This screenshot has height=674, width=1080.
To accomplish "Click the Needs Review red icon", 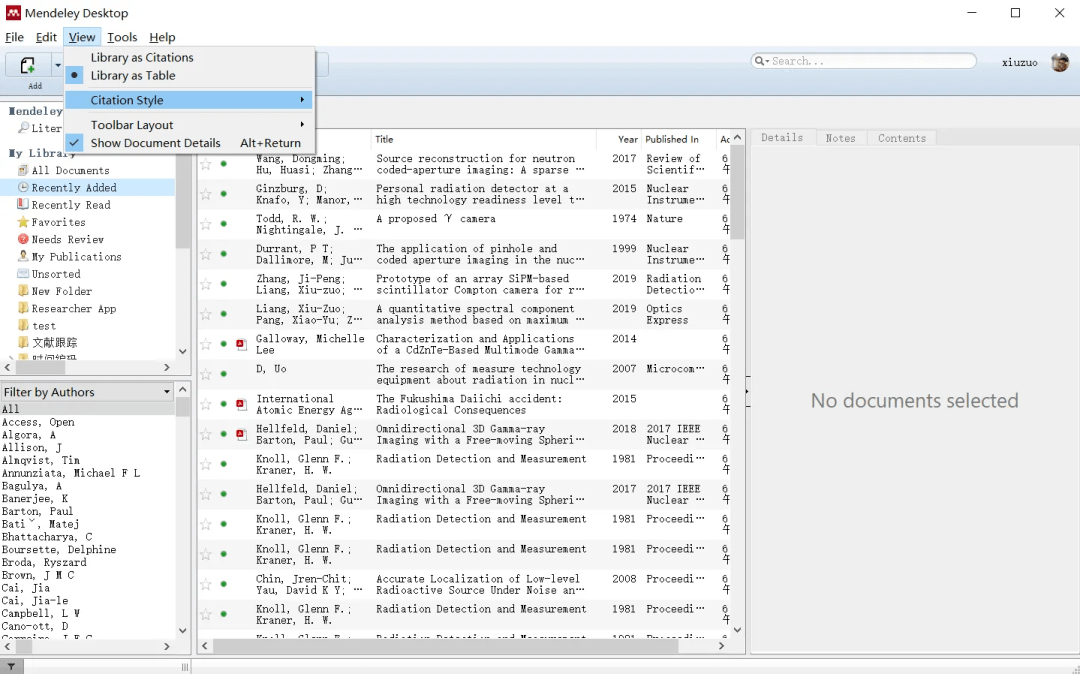I will 23,239.
